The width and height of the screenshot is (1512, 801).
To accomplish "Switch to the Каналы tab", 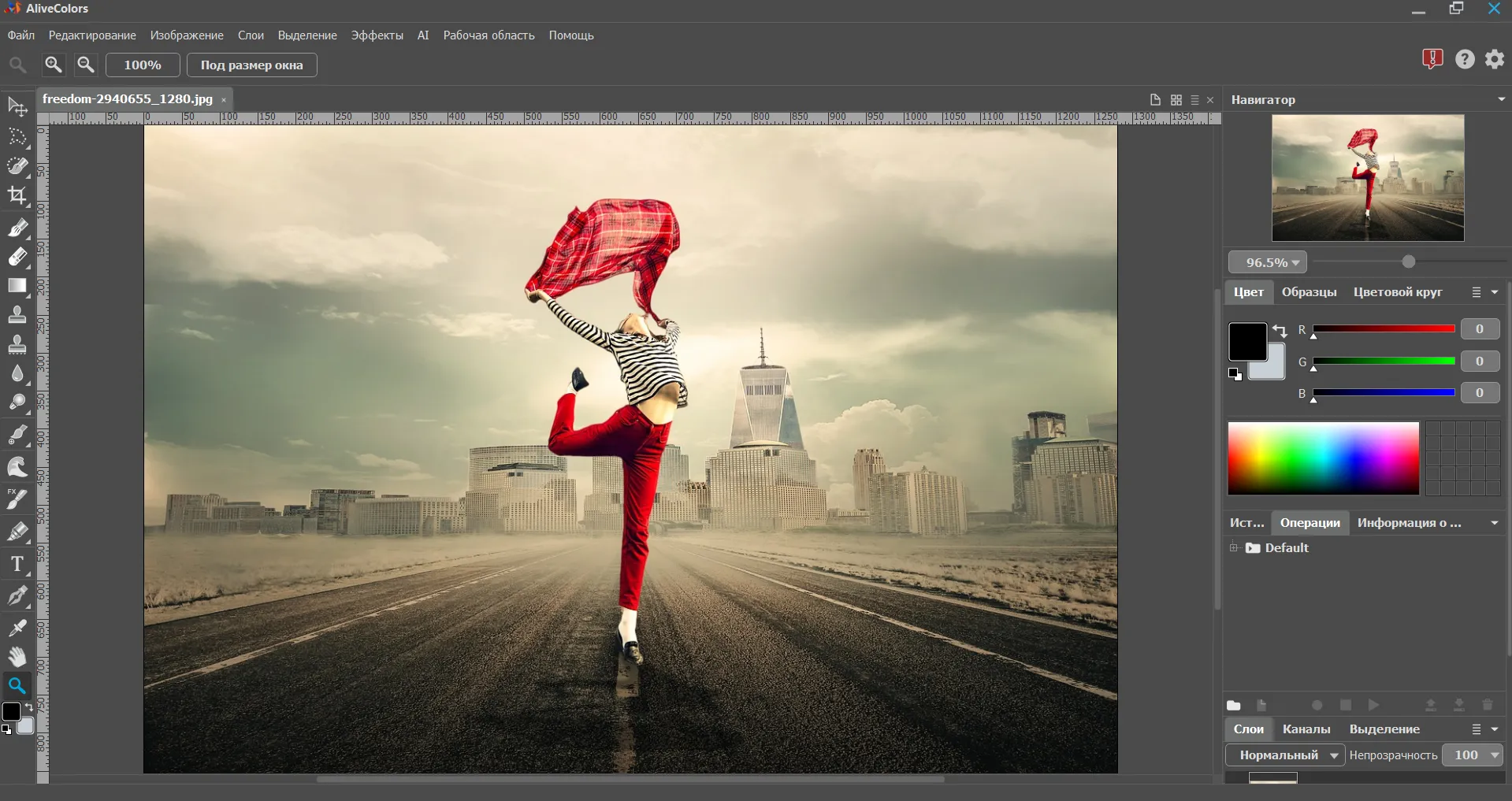I will click(x=1306, y=729).
